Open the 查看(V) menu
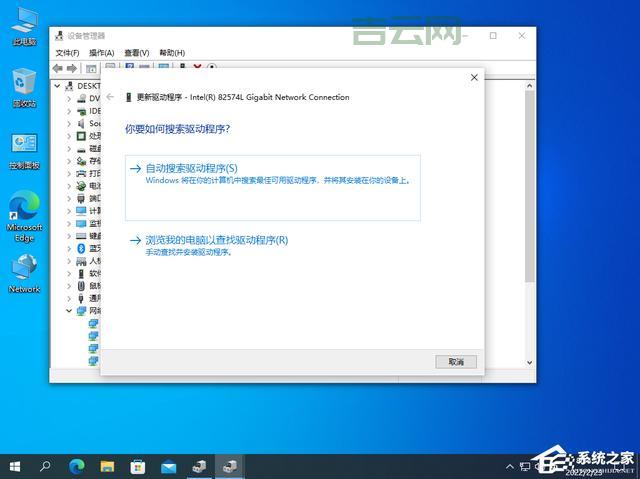Screen dimensions: 640x479 point(137,53)
